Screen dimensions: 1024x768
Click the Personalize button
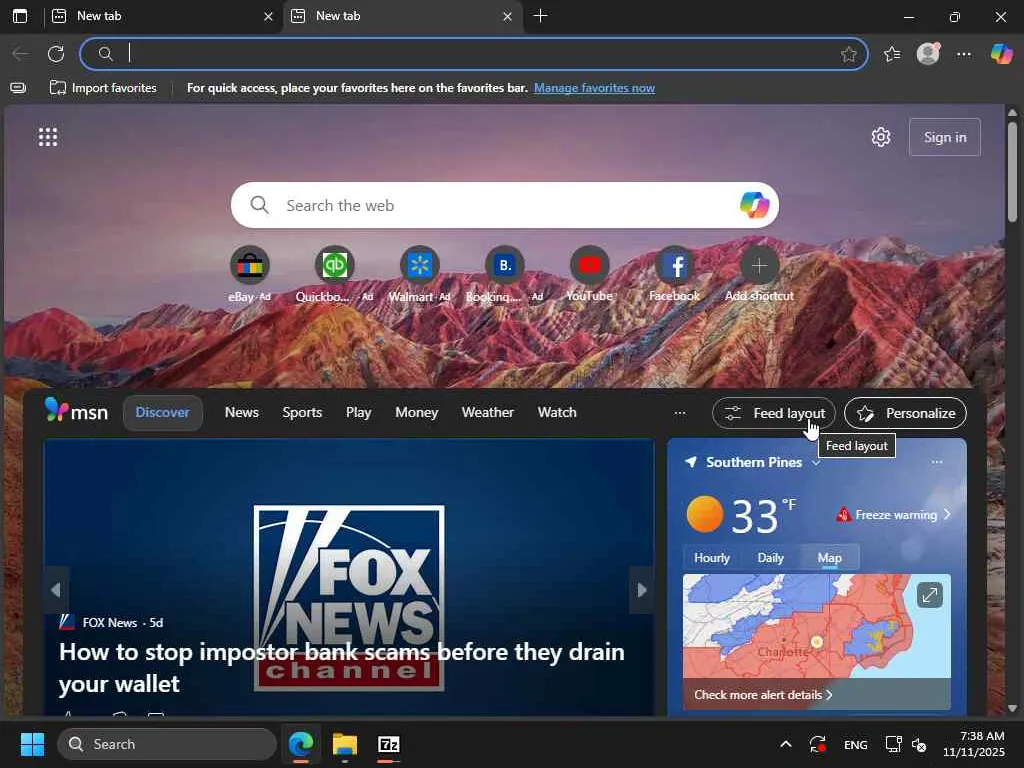coord(906,413)
